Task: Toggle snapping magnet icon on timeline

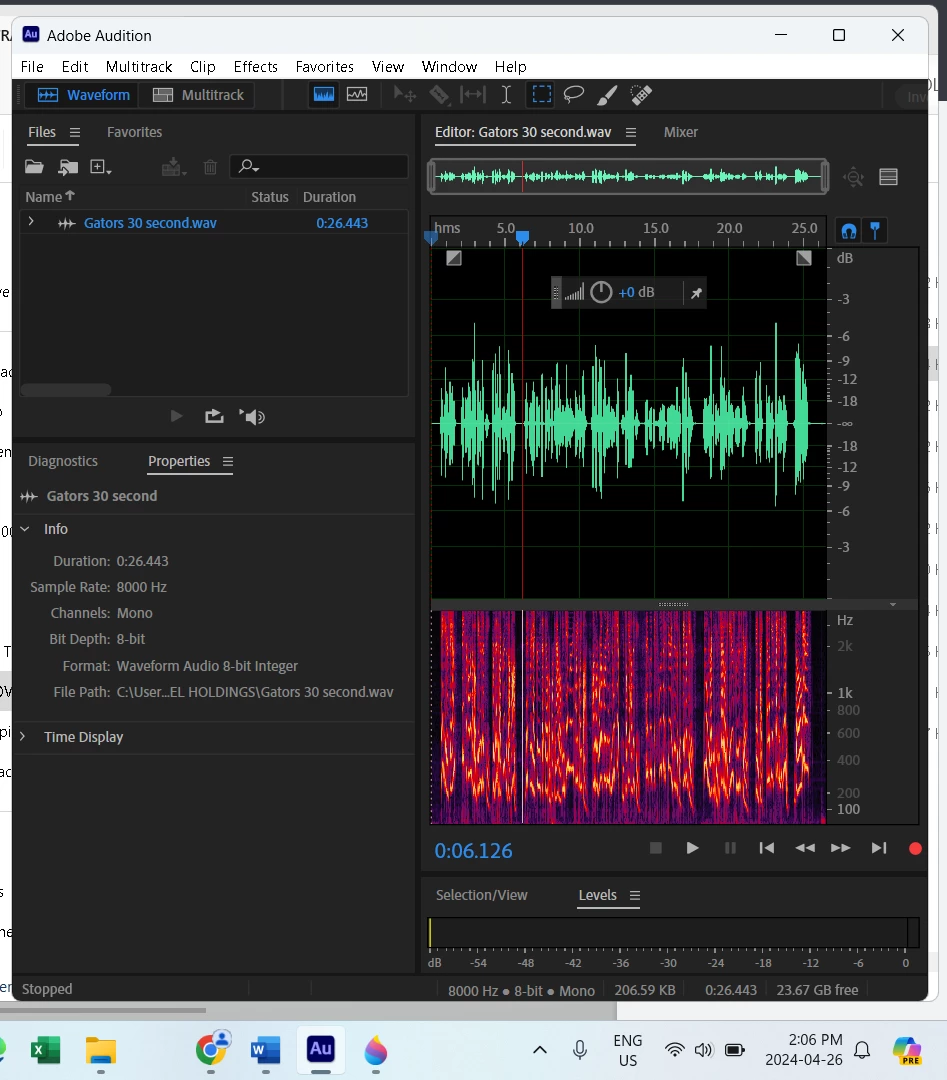Action: pyautogui.click(x=849, y=231)
